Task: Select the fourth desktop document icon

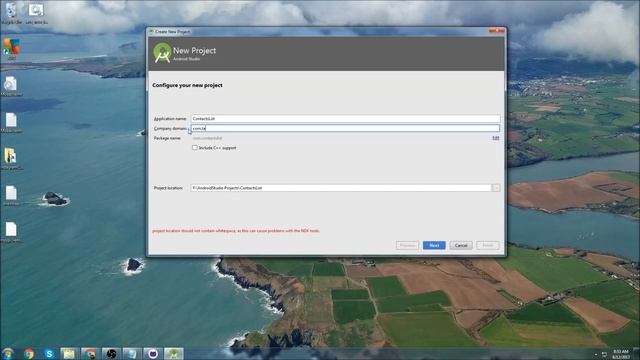Action: point(11,122)
